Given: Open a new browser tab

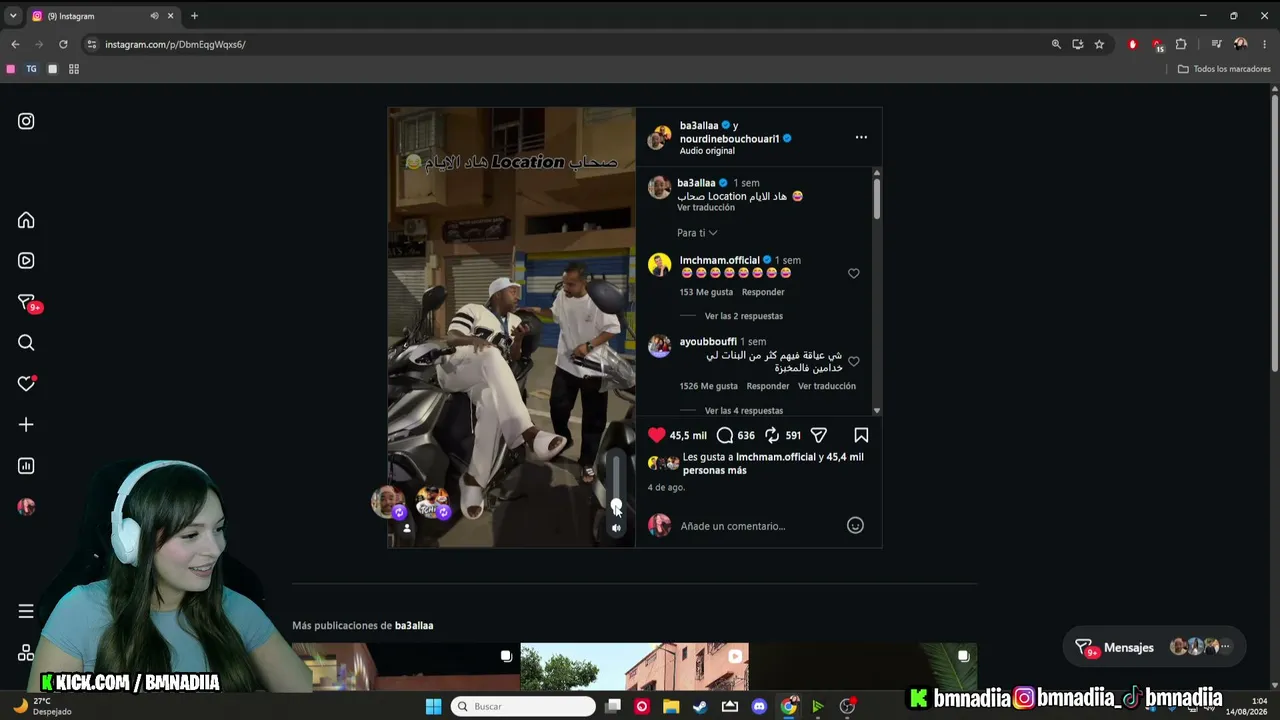Looking at the screenshot, I should [194, 16].
